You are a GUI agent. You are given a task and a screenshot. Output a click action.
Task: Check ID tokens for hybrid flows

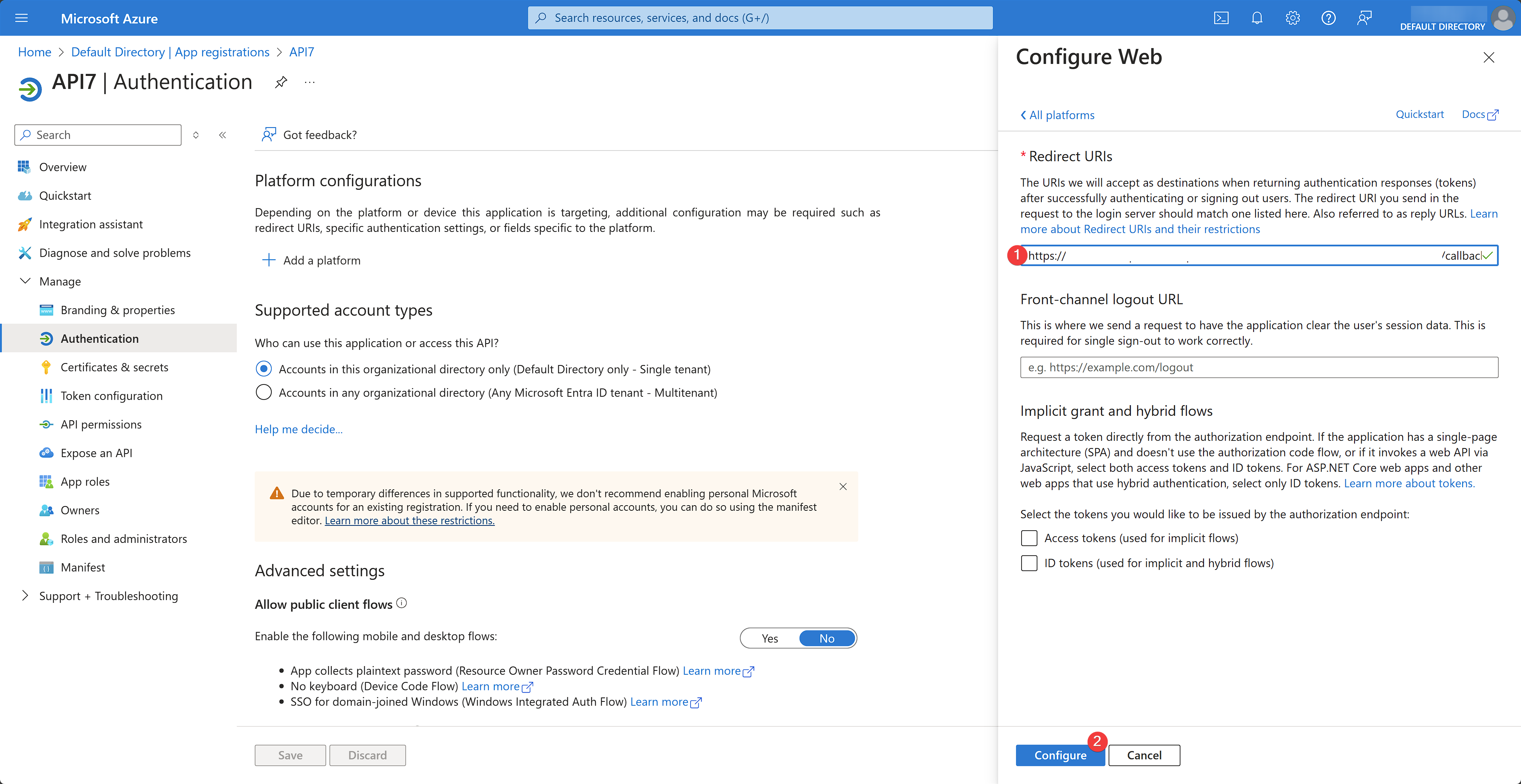pos(1029,563)
